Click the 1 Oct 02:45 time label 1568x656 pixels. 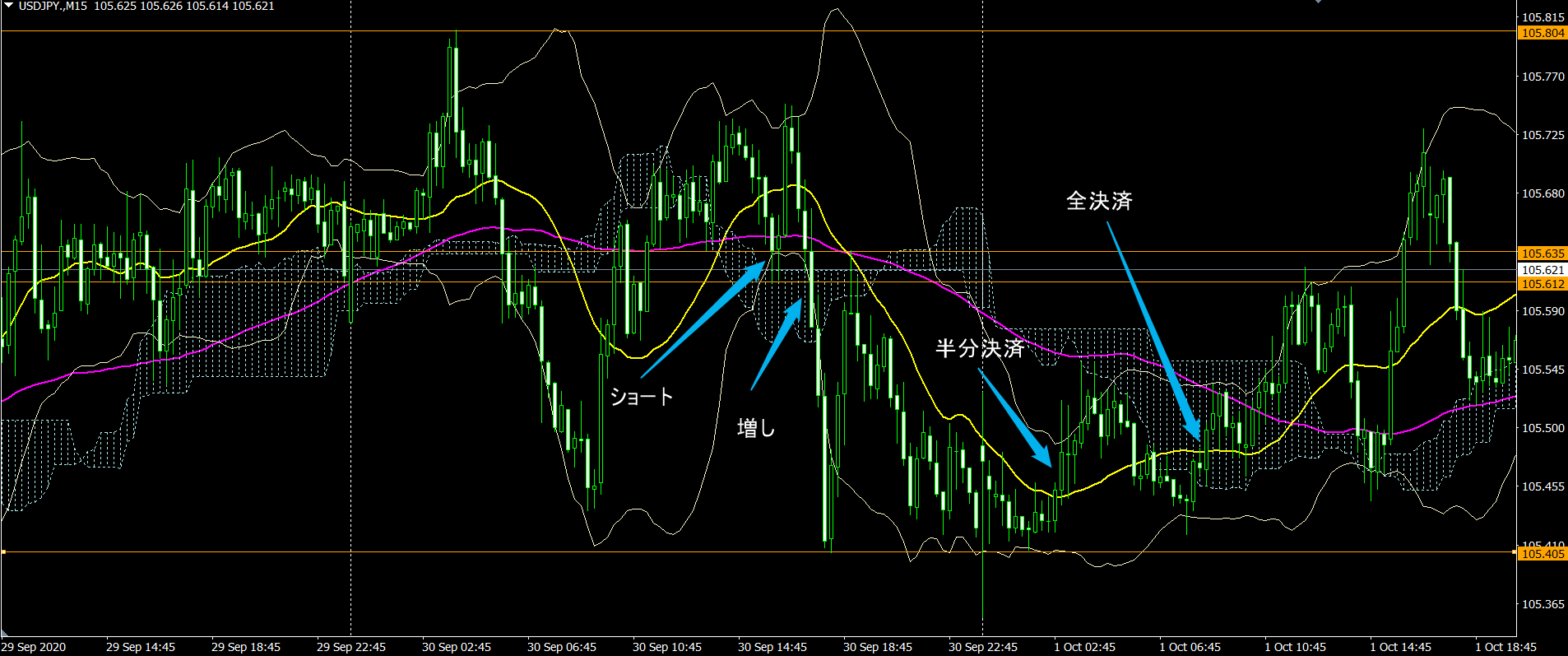(1085, 647)
